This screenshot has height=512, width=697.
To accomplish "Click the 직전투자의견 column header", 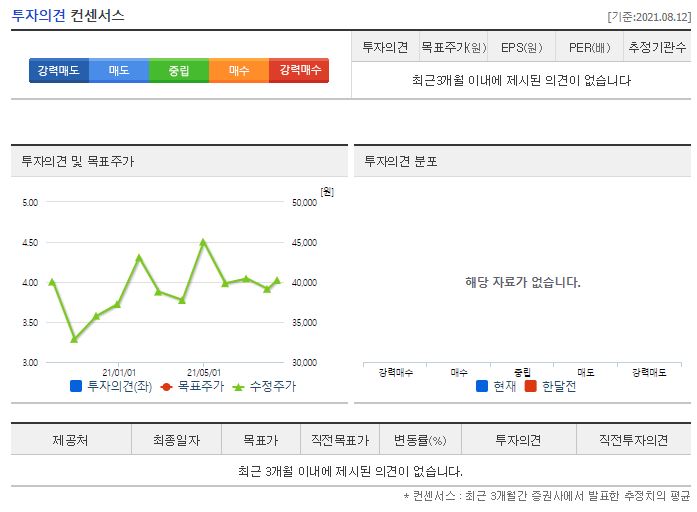I will [633, 440].
